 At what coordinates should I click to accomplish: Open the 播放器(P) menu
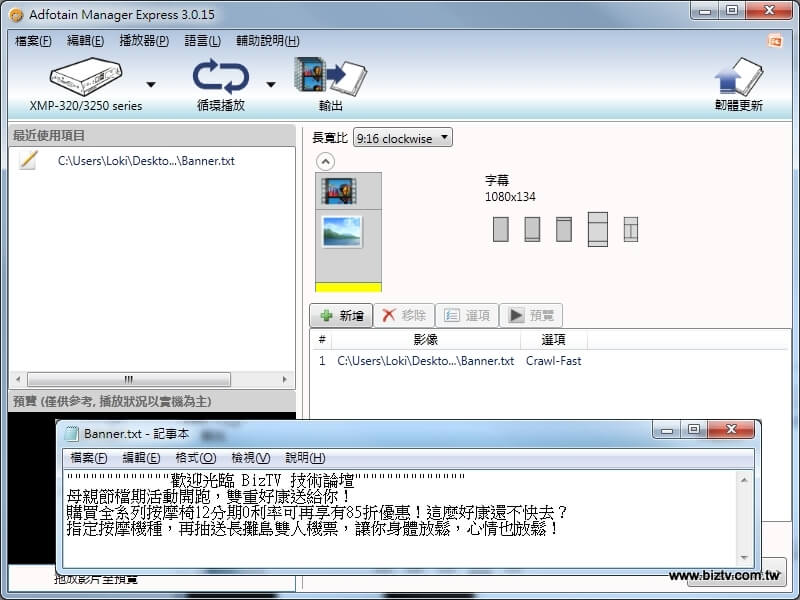[144, 41]
